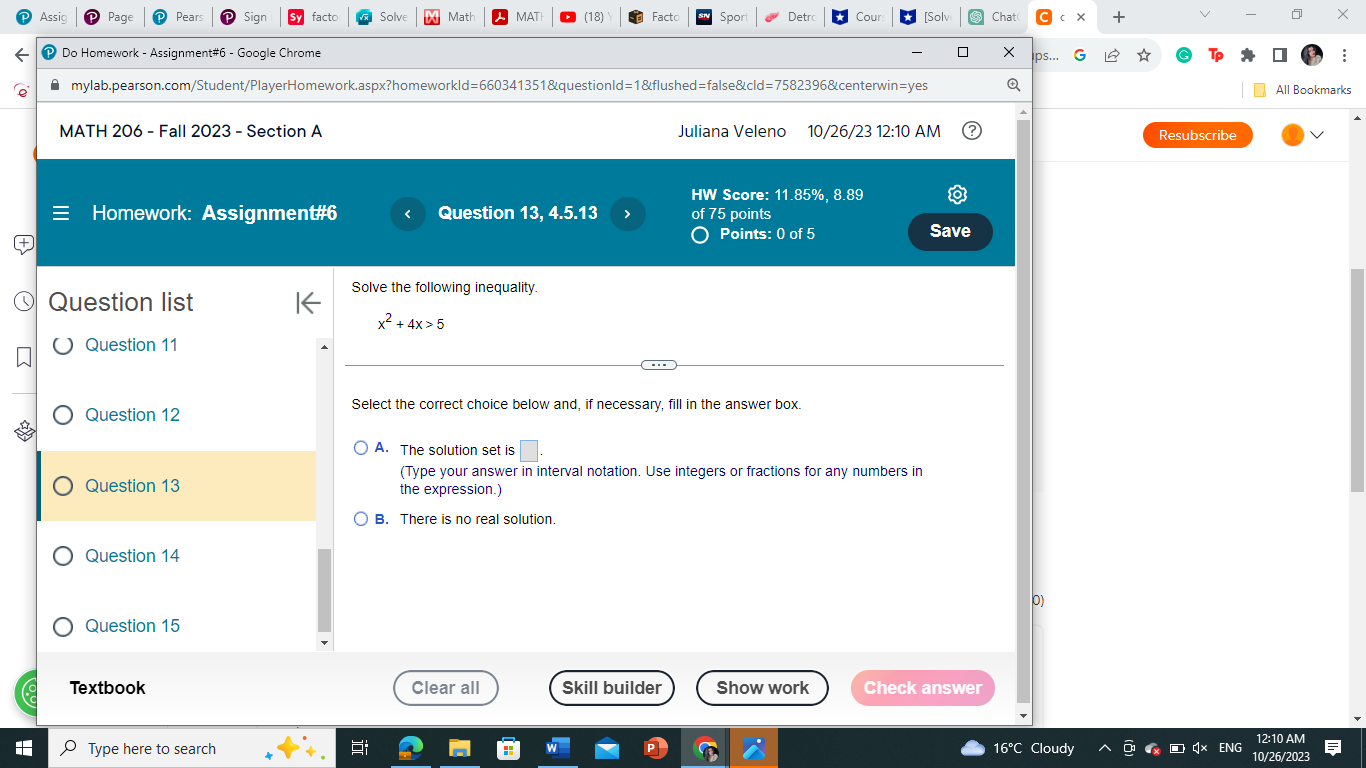The height and width of the screenshot is (768, 1366).
Task: Open the Chrome tab search dropdown
Action: coord(1203,15)
